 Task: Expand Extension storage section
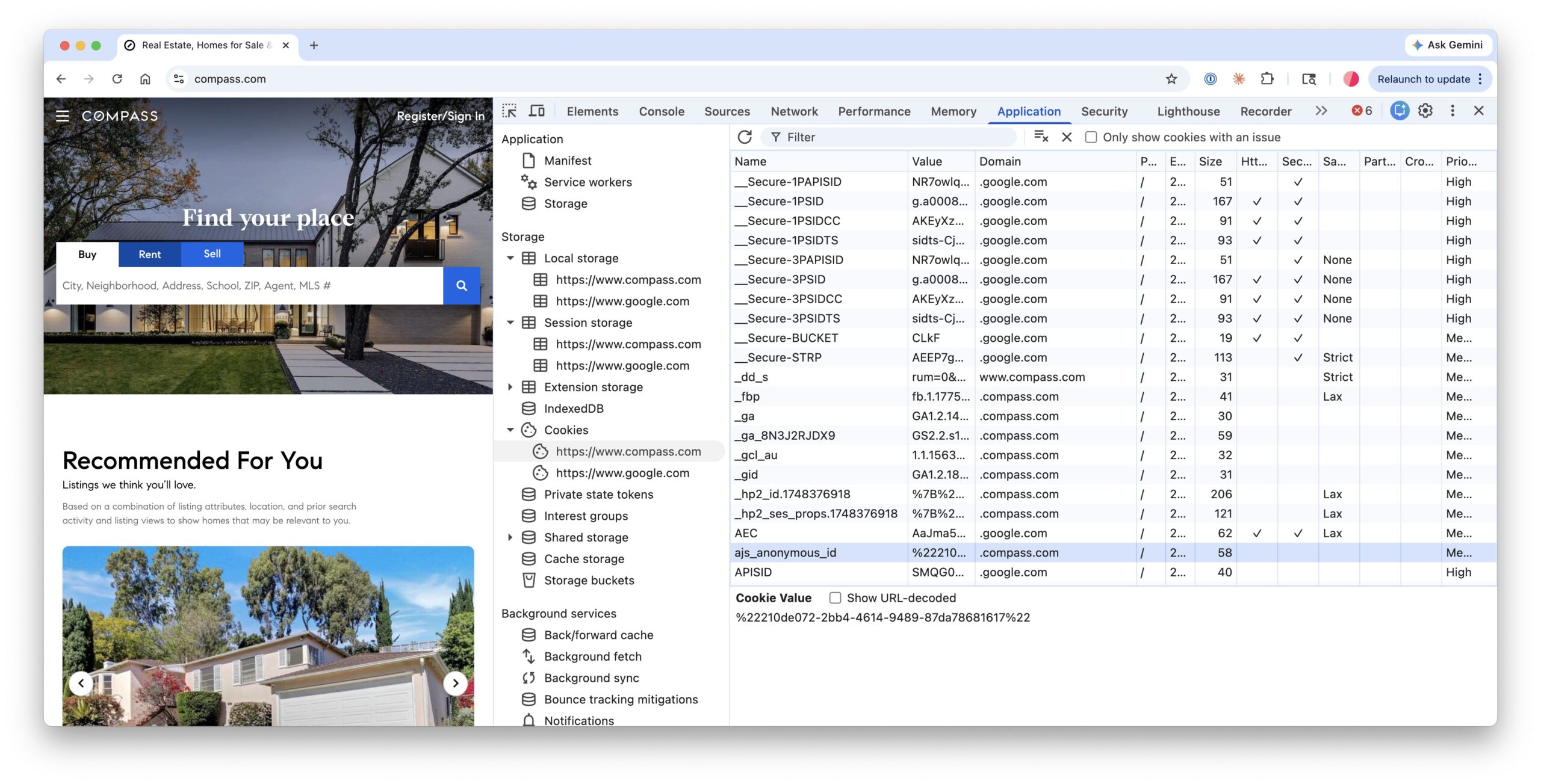510,387
